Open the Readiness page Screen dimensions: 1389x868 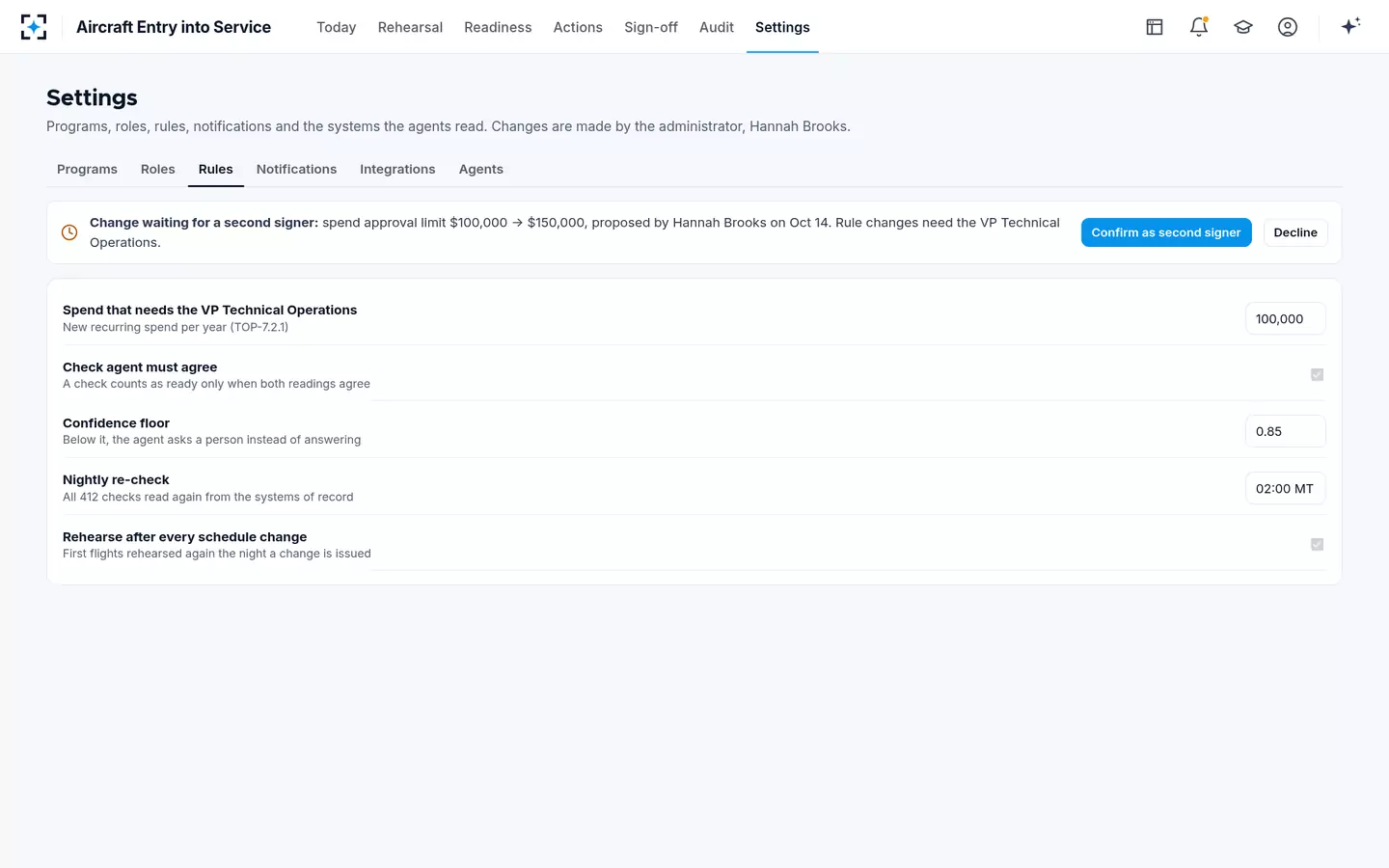[498, 27]
